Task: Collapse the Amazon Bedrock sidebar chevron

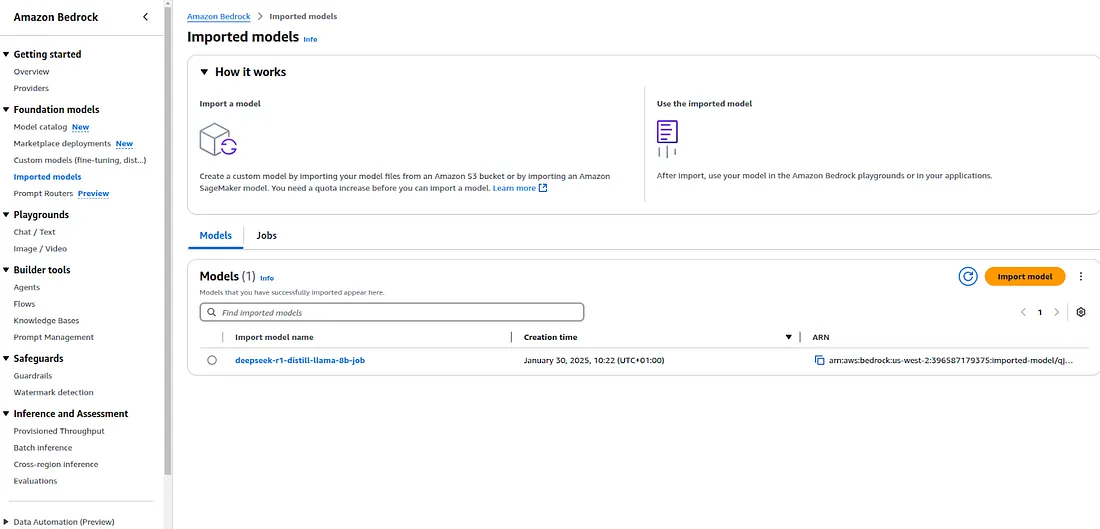Action: click(x=145, y=17)
